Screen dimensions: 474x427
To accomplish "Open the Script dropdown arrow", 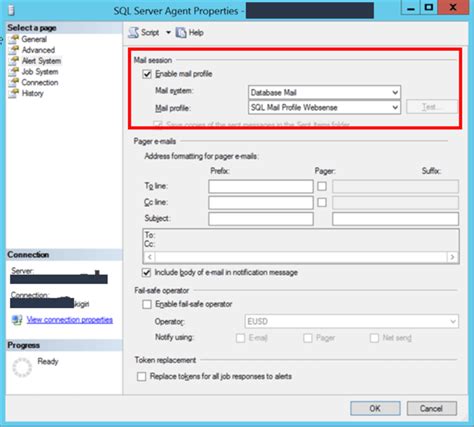I will (x=168, y=32).
